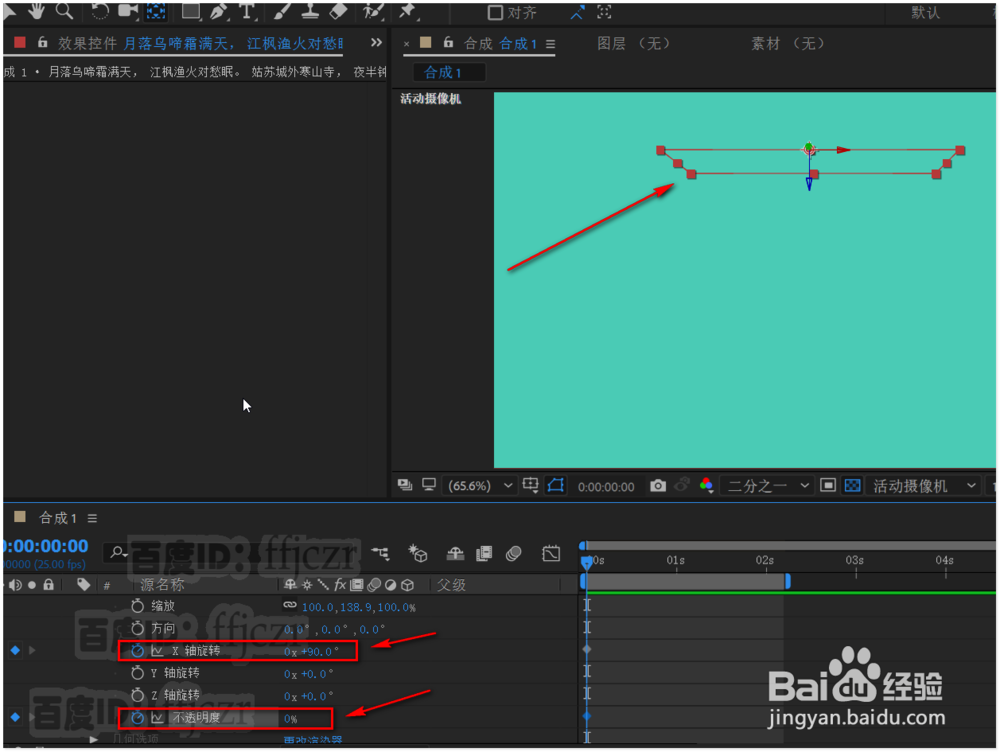Click the audio speaker column header icon
The width and height of the screenshot is (1000, 752).
coord(15,585)
